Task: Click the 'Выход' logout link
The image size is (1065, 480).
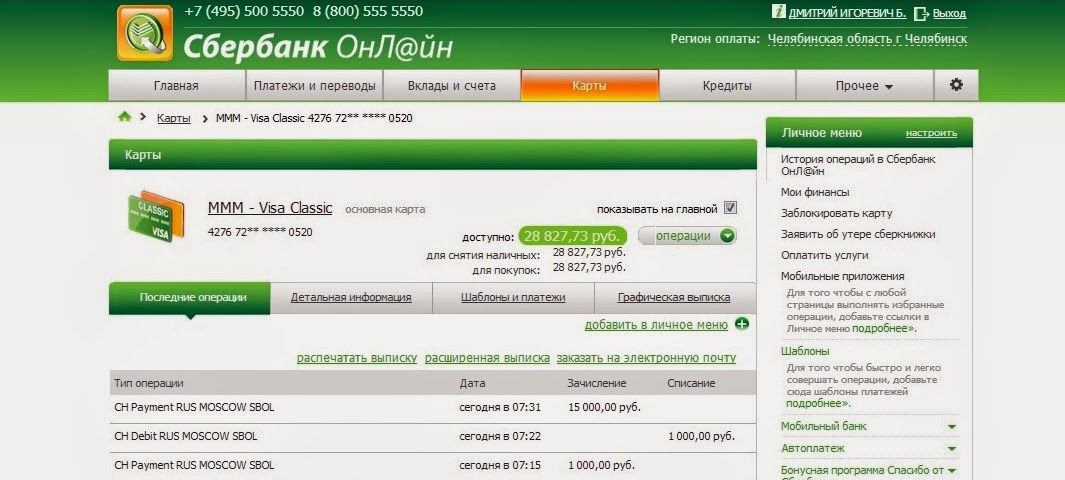Action: tap(950, 13)
